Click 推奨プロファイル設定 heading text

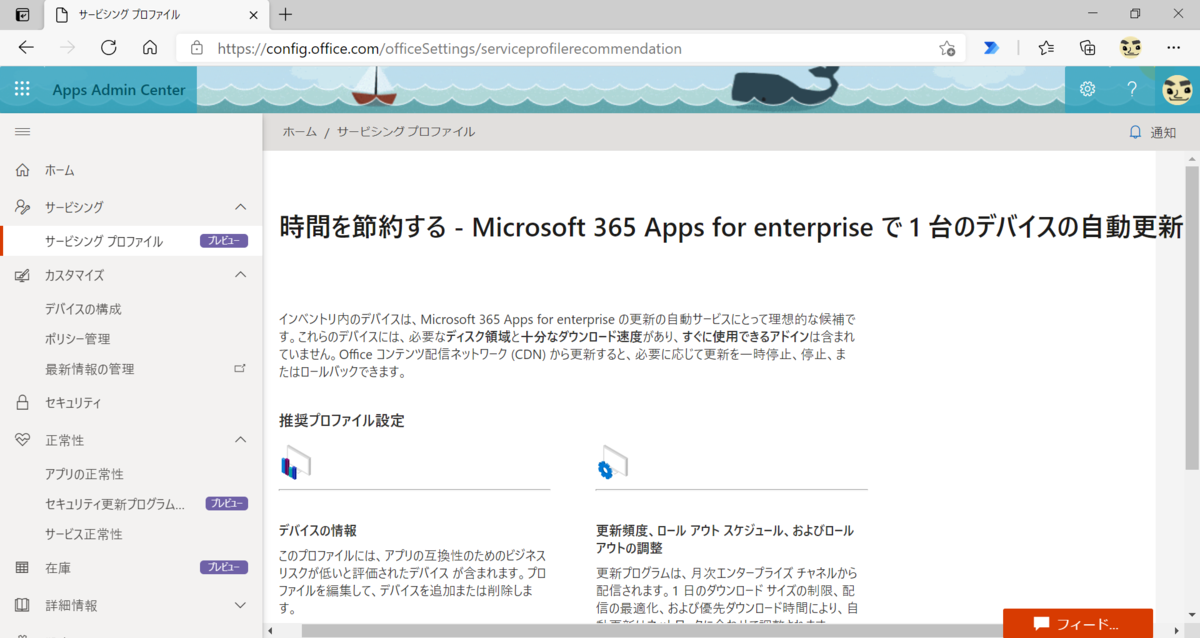(x=342, y=421)
